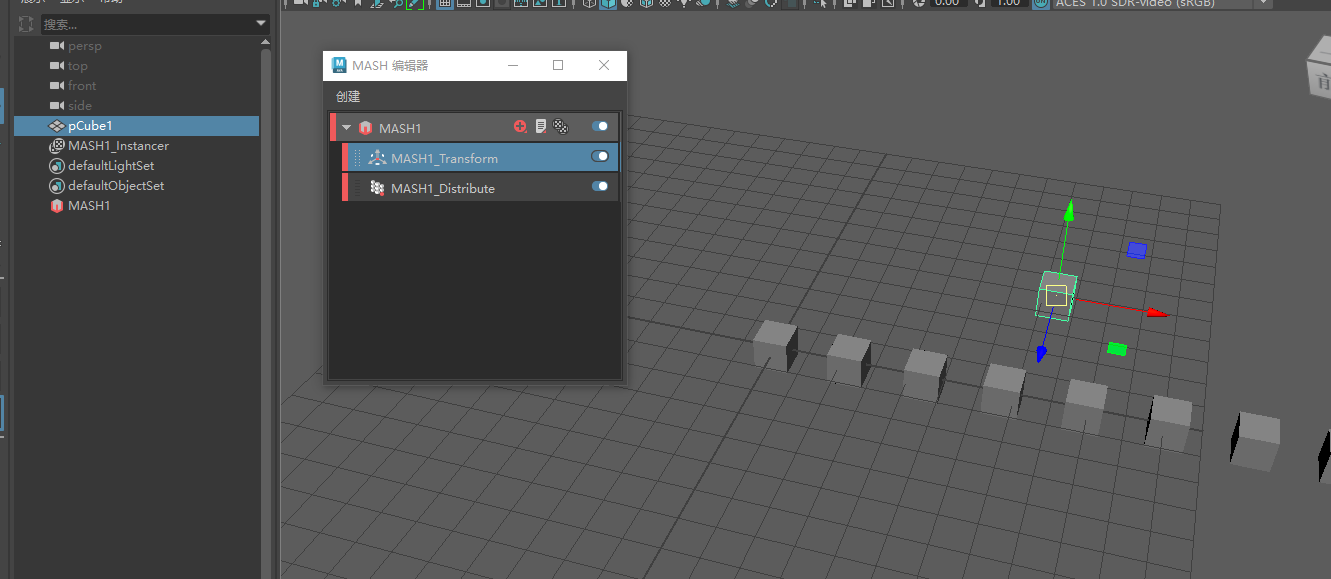Click the red X-axis arrow of manipulator
This screenshot has height=579, width=1331.
(1157, 313)
